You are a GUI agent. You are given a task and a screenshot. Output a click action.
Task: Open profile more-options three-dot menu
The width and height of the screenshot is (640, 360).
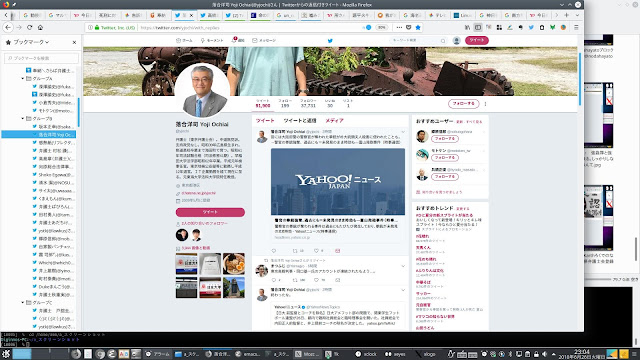(x=485, y=104)
